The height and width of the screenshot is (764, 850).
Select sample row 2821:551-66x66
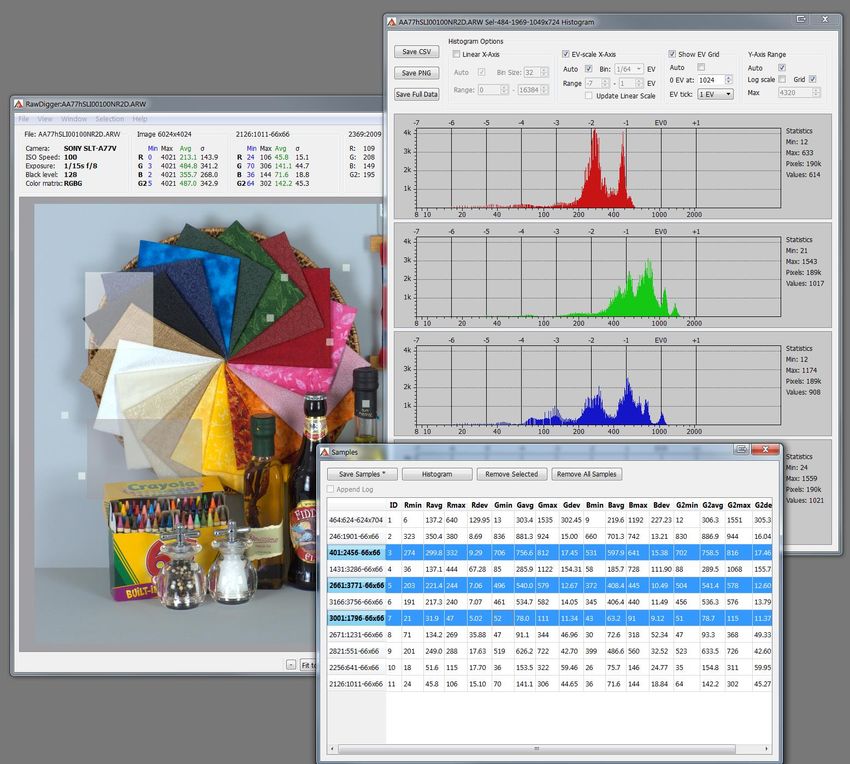tap(550, 651)
